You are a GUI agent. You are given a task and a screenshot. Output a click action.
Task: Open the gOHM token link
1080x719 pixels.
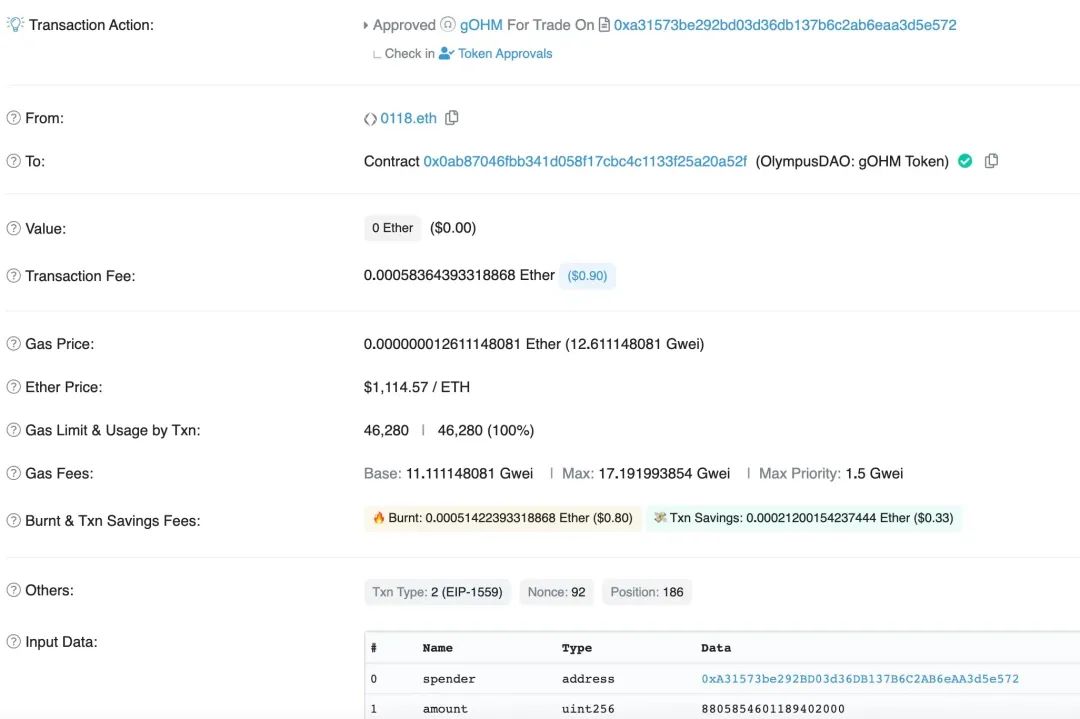[481, 25]
